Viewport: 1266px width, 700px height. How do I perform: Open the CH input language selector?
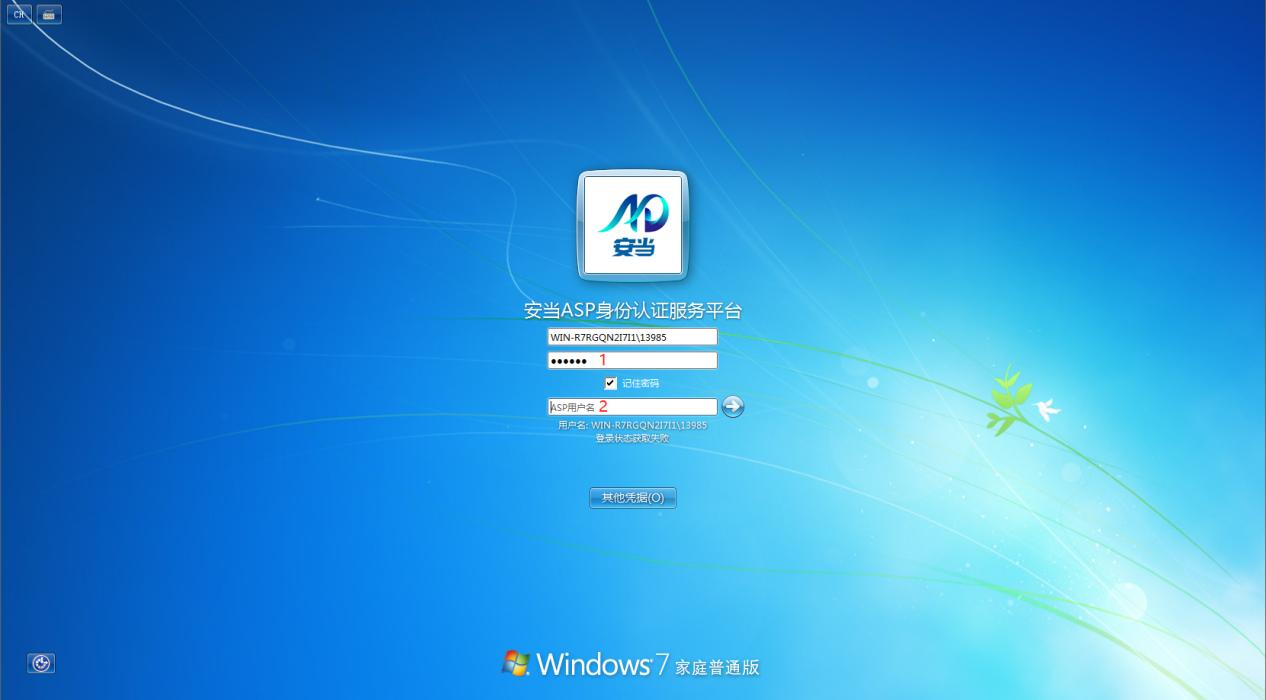coord(19,15)
